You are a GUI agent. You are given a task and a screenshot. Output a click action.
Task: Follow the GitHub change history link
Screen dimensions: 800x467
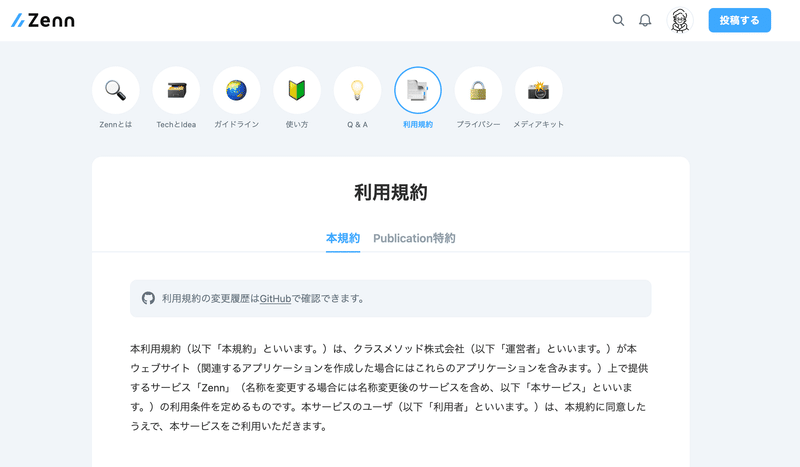tap(275, 299)
